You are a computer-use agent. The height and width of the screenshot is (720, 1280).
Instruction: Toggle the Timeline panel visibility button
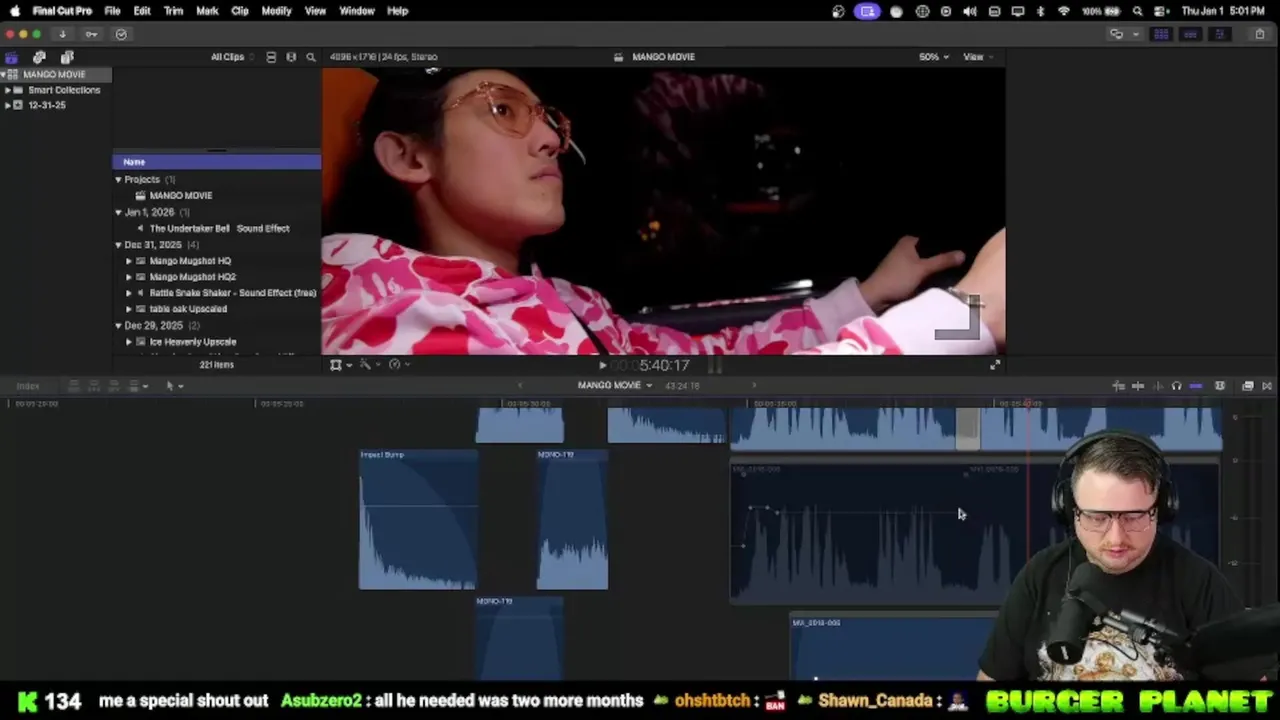[x=1190, y=34]
